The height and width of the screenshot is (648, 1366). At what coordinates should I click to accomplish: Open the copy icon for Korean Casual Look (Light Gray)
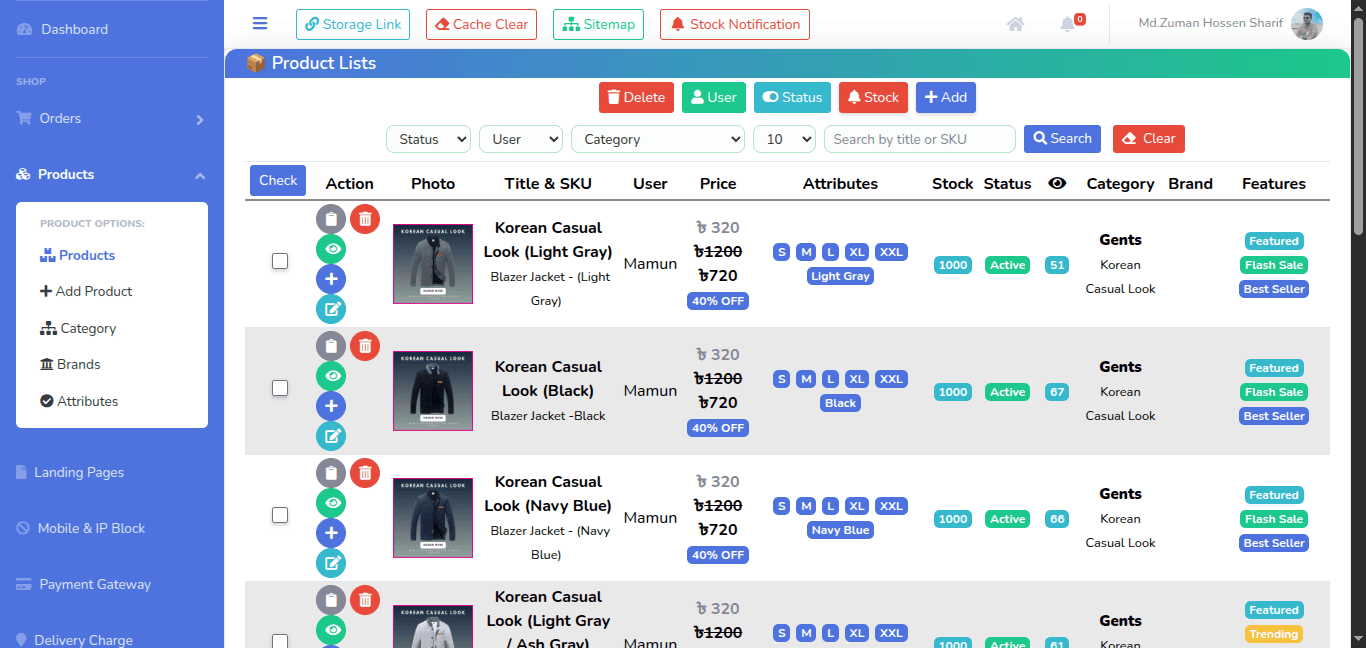pos(331,219)
